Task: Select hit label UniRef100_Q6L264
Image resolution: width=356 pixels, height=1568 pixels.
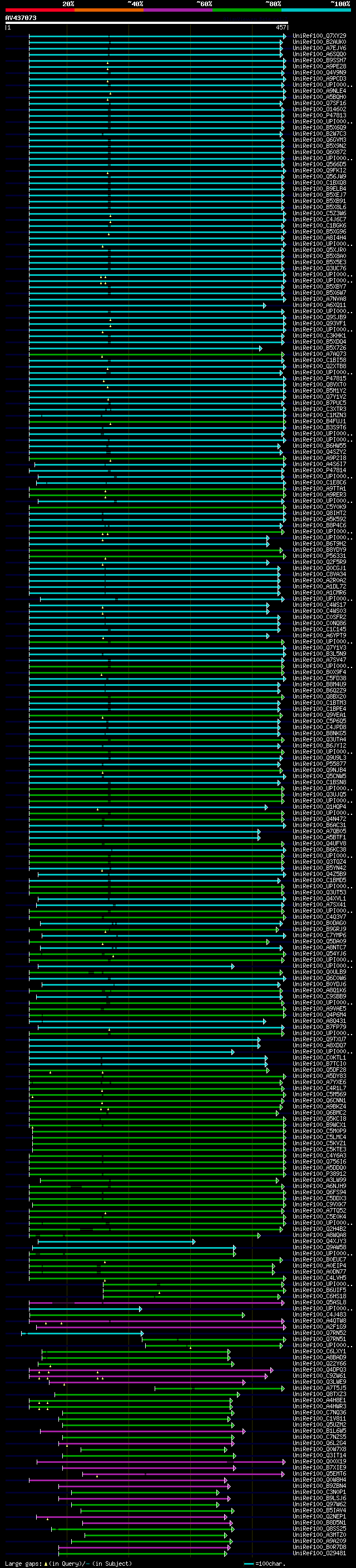Action: click(x=319, y=1443)
